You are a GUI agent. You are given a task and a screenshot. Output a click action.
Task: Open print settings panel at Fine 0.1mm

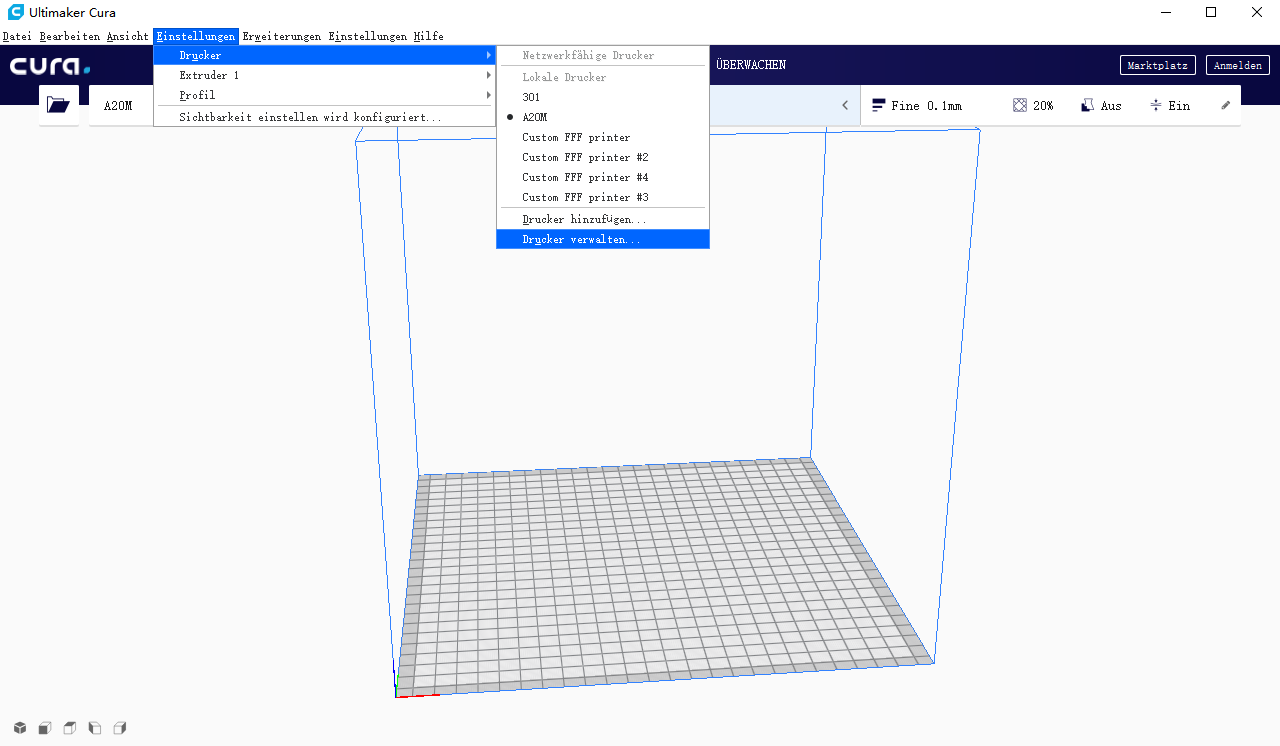(1050, 105)
